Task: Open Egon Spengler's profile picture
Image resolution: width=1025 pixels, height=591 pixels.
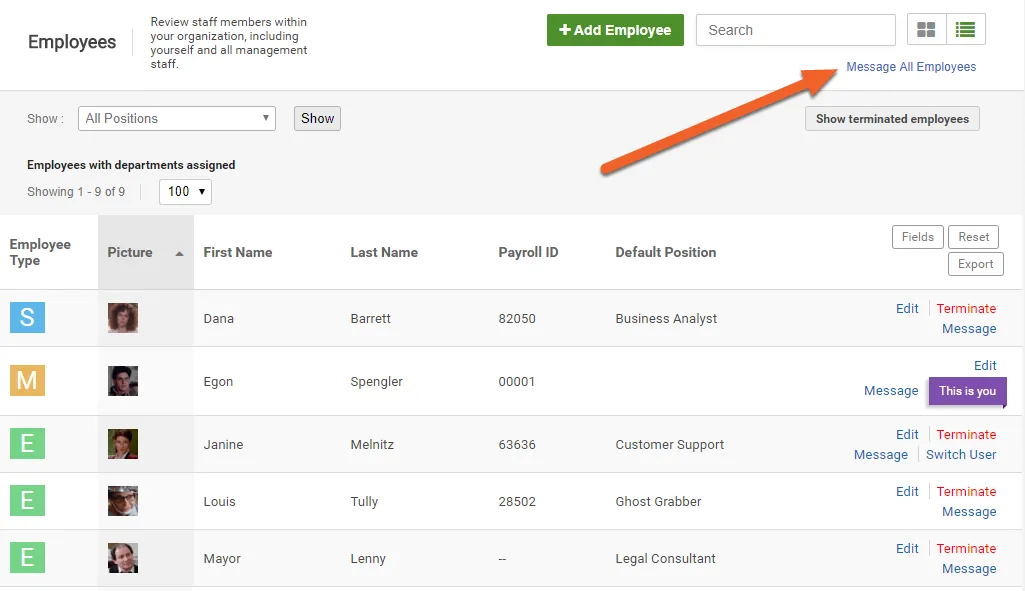Action: click(x=123, y=381)
